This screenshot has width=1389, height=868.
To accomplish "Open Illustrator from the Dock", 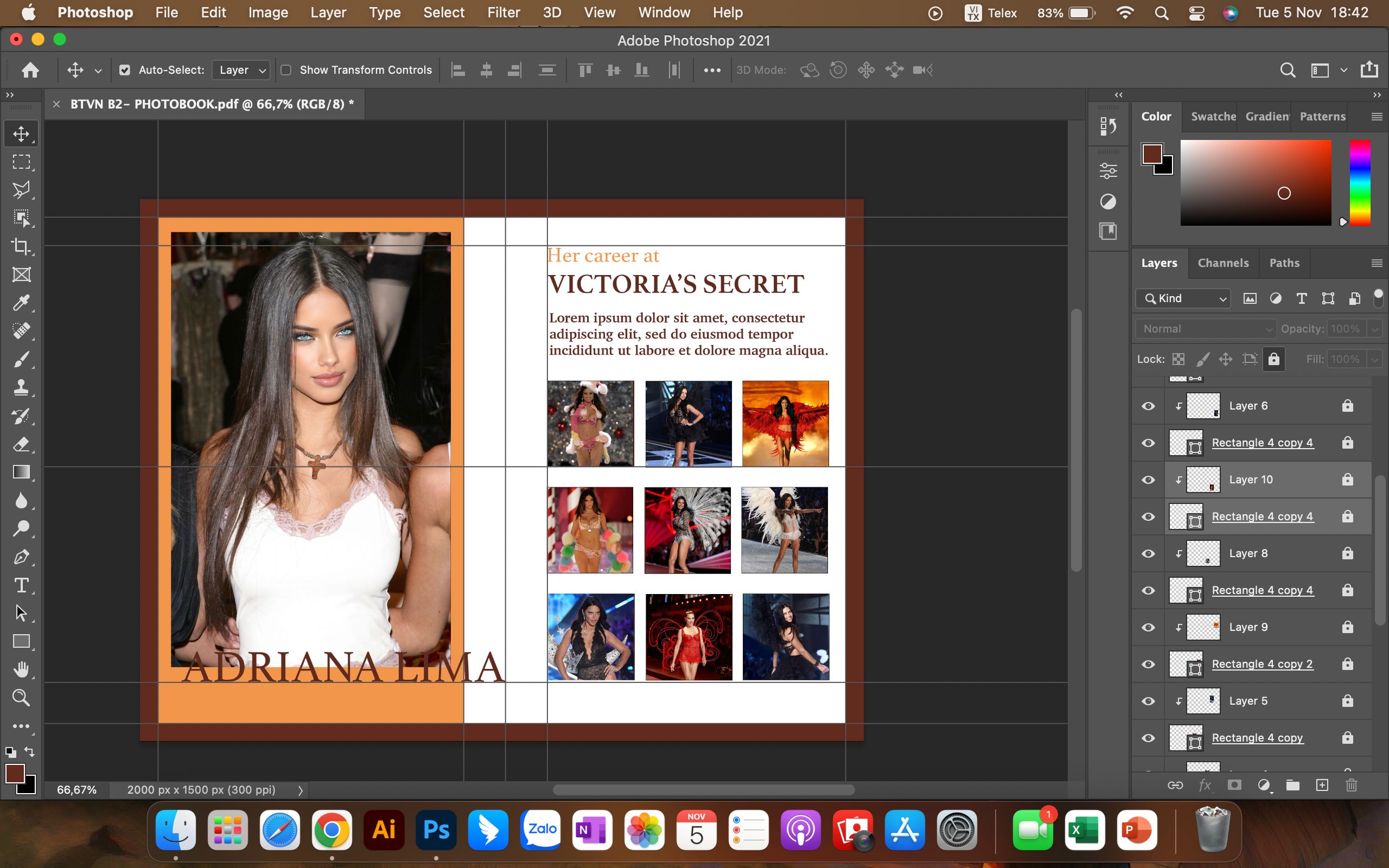I will (384, 829).
